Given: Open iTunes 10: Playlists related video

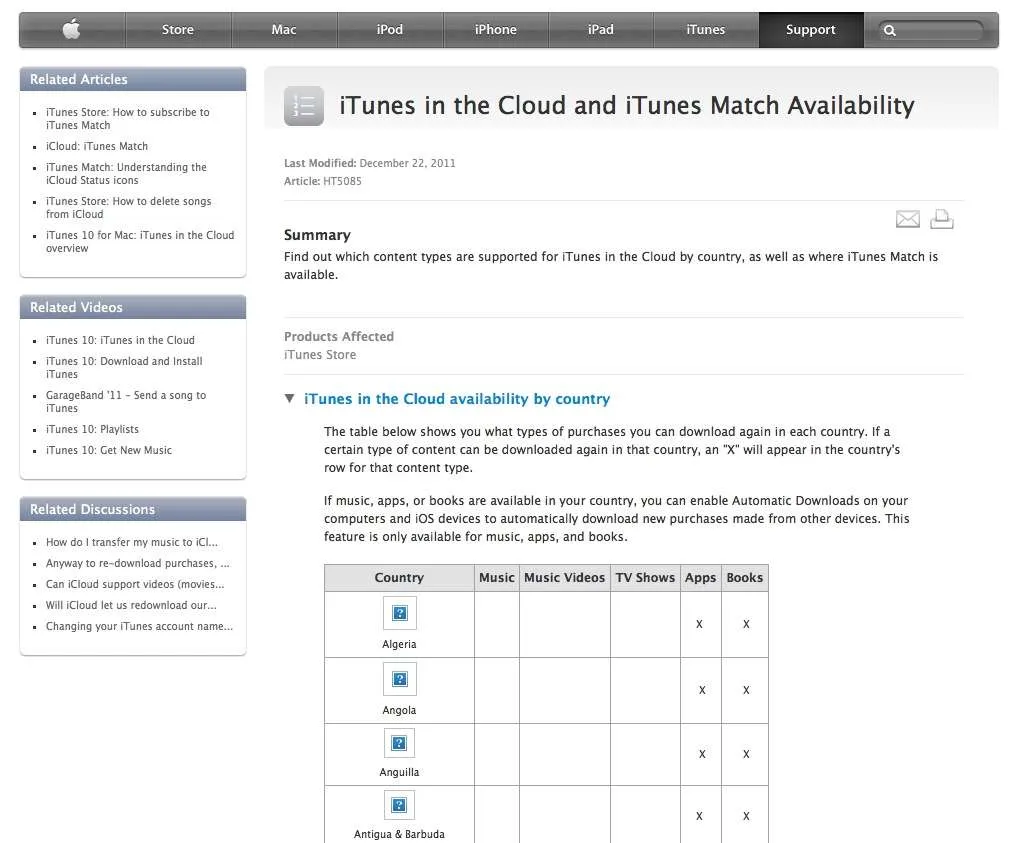Looking at the screenshot, I should 92,429.
